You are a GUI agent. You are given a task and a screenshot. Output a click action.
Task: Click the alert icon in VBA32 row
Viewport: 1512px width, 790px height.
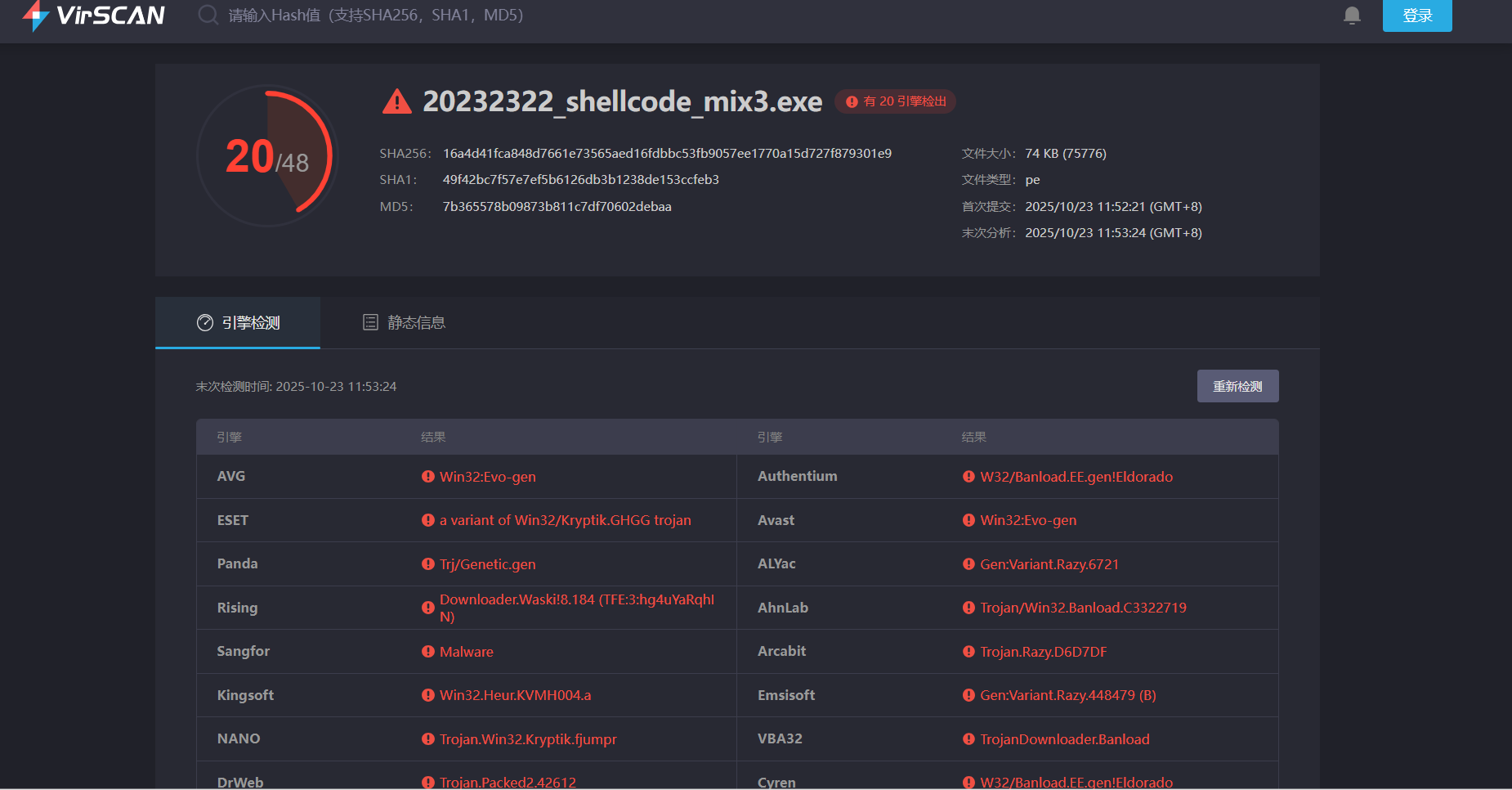pyautogui.click(x=968, y=739)
